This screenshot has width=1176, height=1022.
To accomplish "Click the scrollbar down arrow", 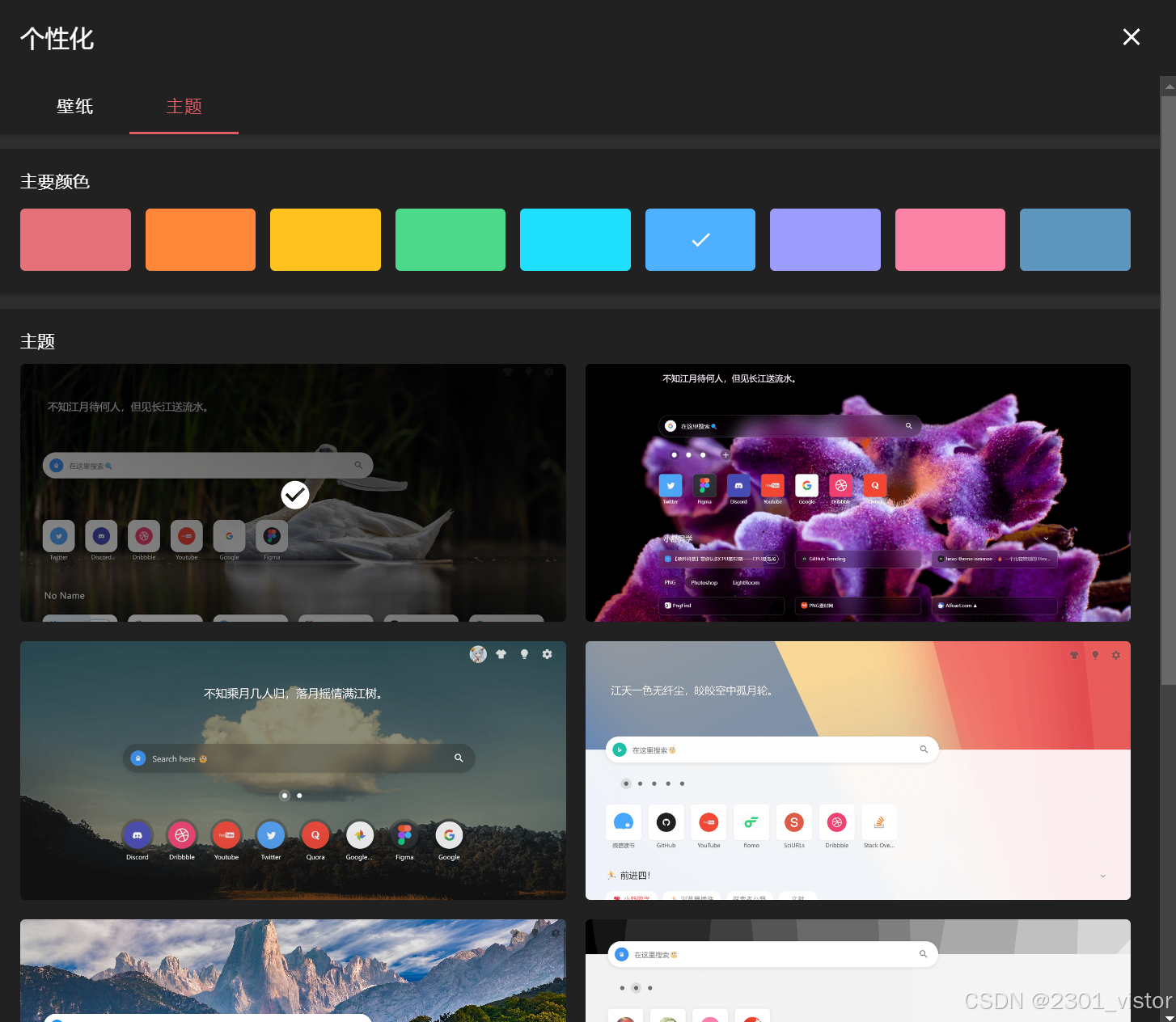I will (1168, 1017).
